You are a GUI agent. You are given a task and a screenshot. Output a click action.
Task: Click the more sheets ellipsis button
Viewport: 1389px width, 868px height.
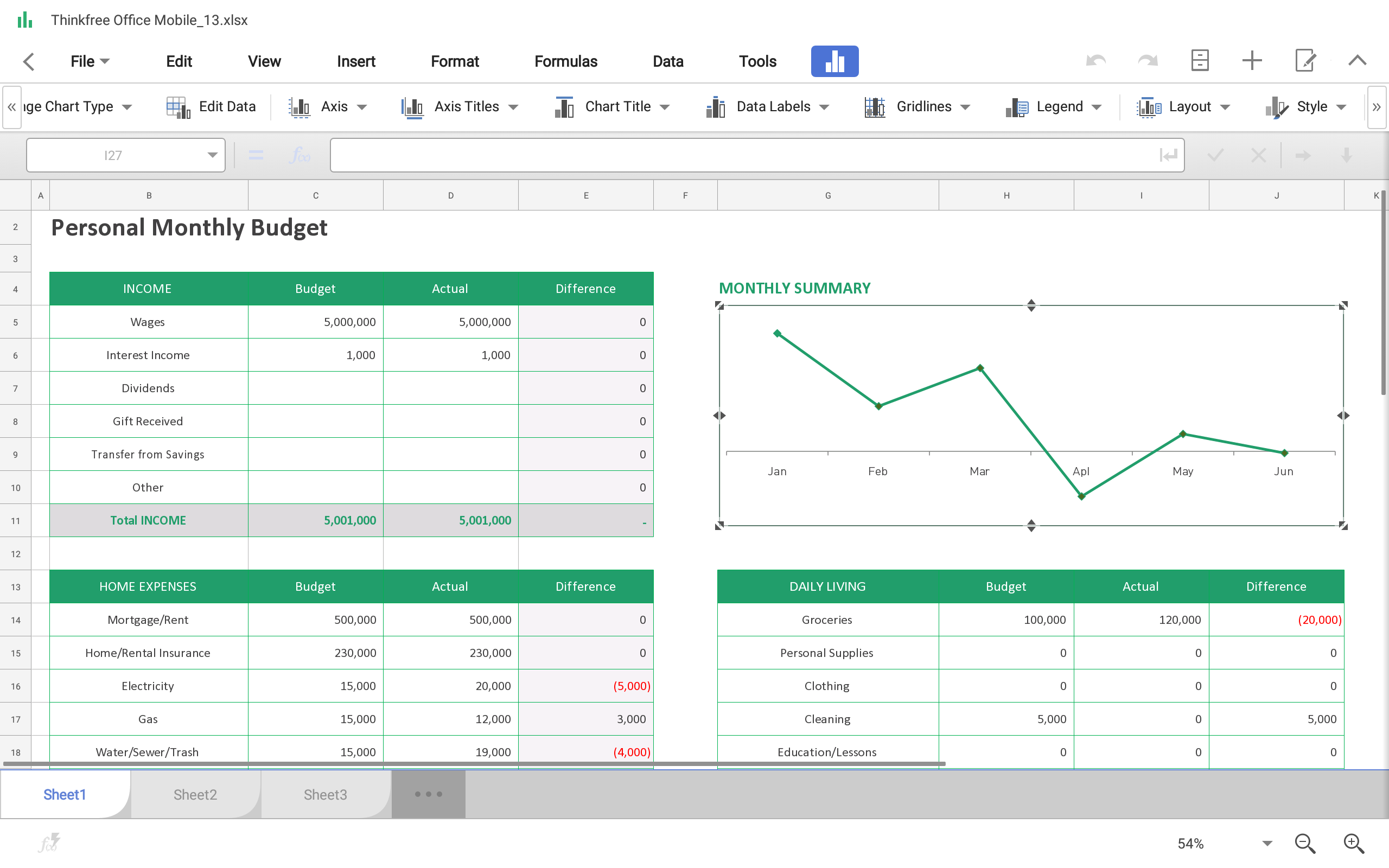428,795
